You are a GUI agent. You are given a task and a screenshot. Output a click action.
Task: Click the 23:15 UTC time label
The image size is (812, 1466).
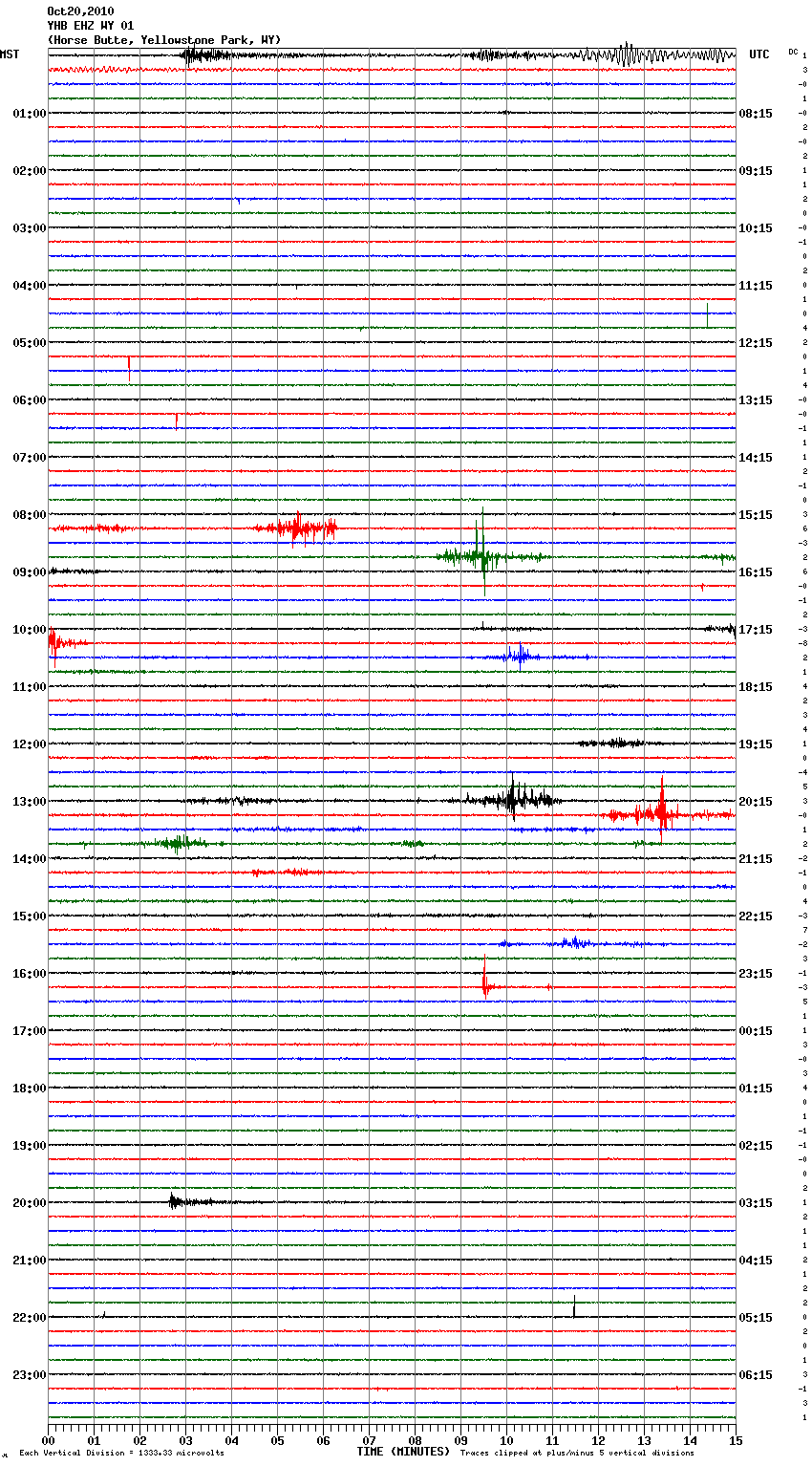756,974
